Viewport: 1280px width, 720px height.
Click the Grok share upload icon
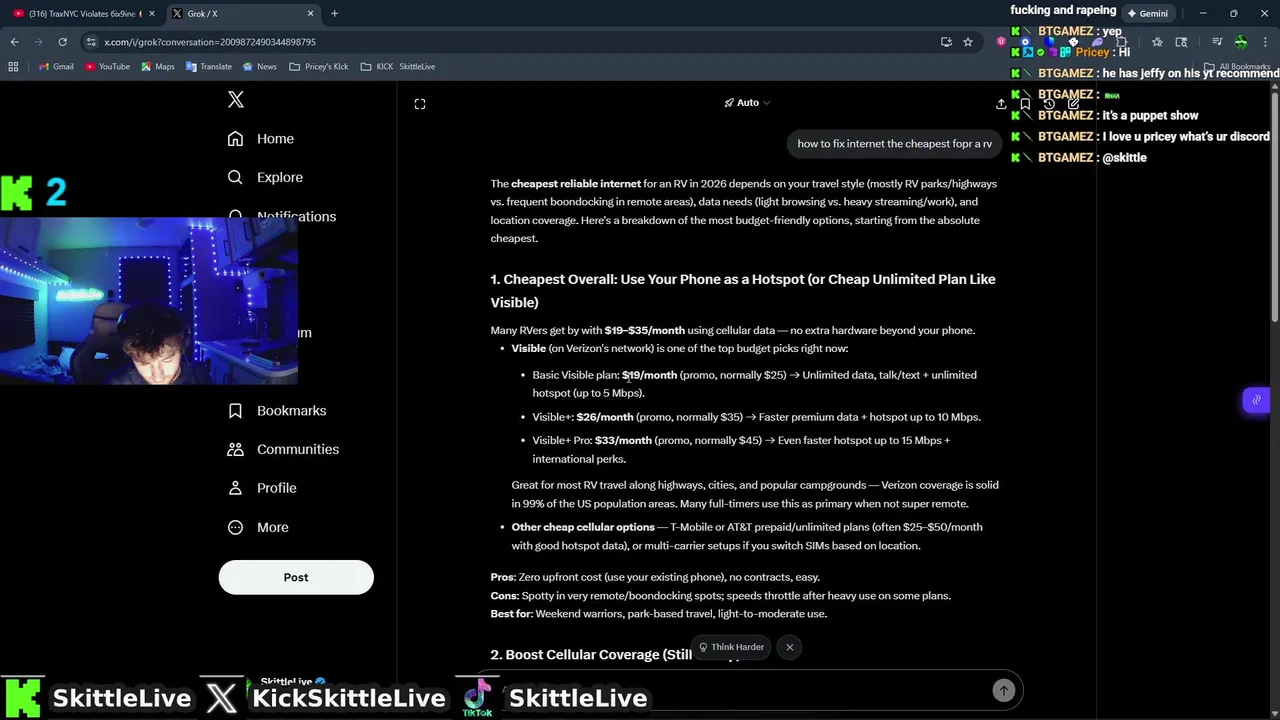pos(1000,104)
